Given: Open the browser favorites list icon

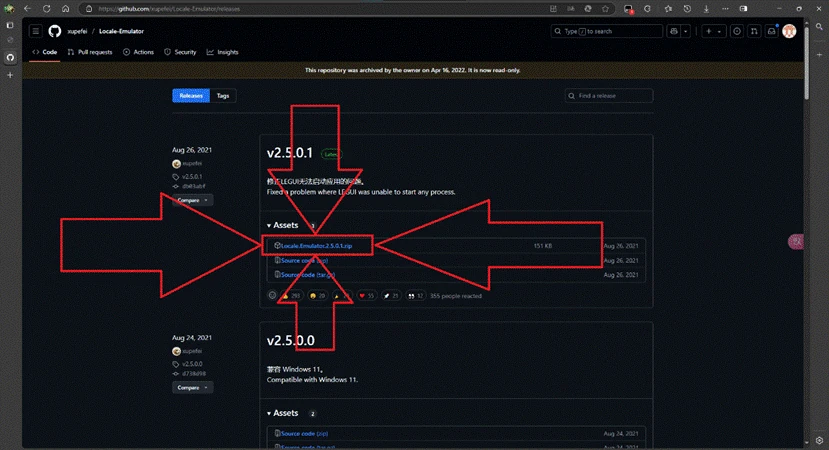Looking at the screenshot, I should coord(668,8).
